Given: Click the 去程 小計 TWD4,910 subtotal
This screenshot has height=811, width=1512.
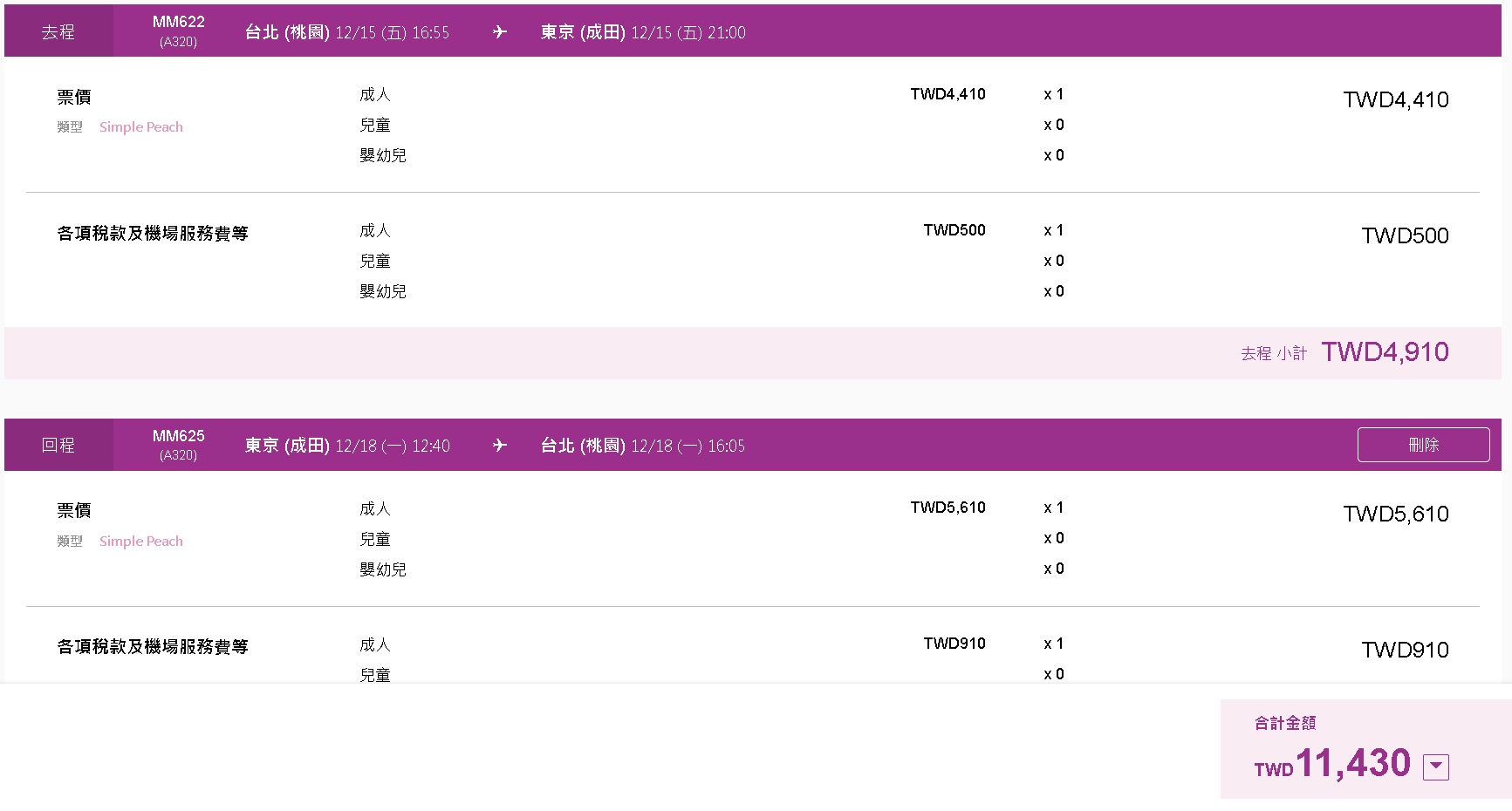Looking at the screenshot, I should pos(1385,352).
